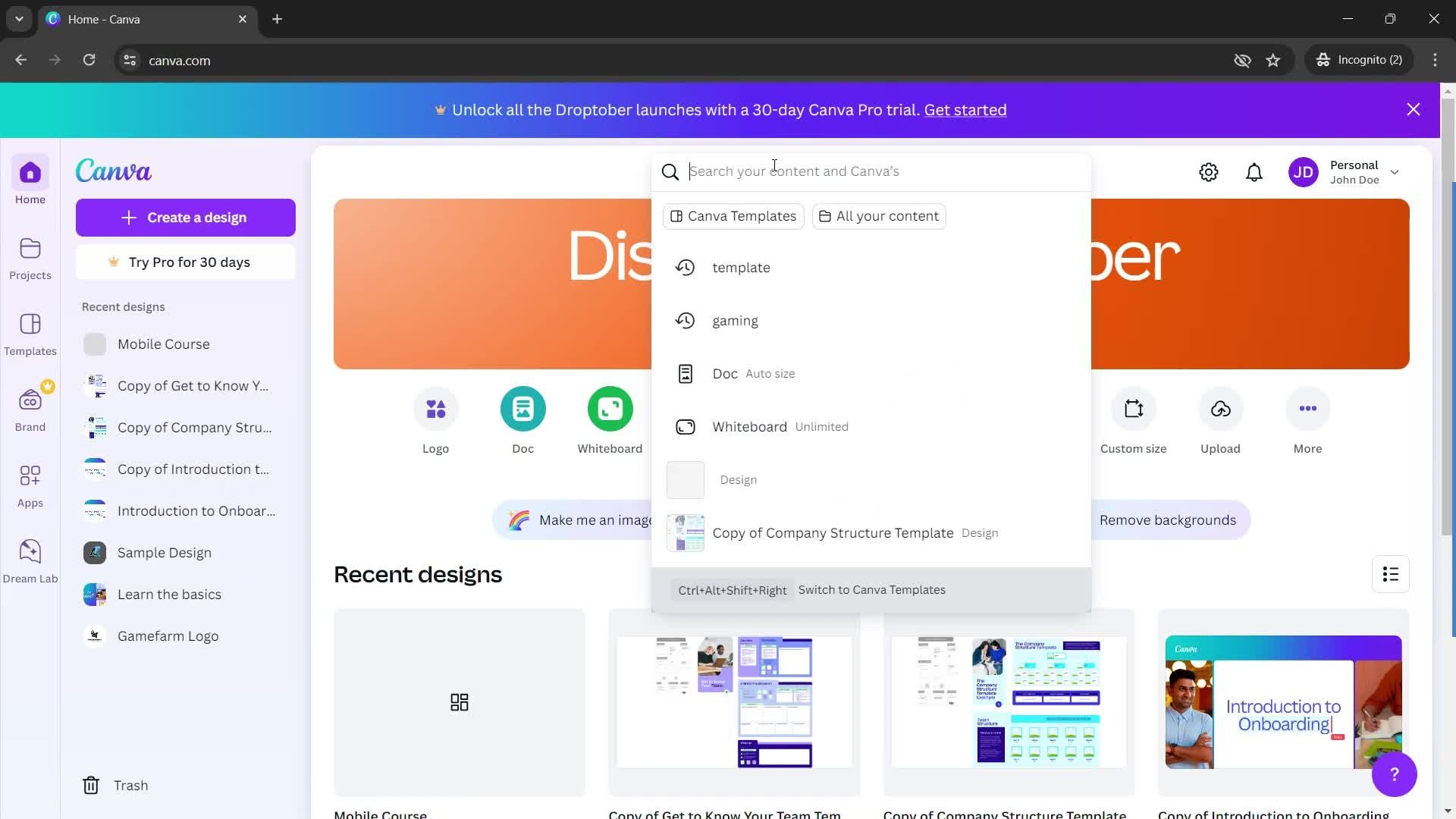This screenshot has height=819, width=1456.
Task: Click the Incognito (2) indicator
Action: pyautogui.click(x=1360, y=60)
